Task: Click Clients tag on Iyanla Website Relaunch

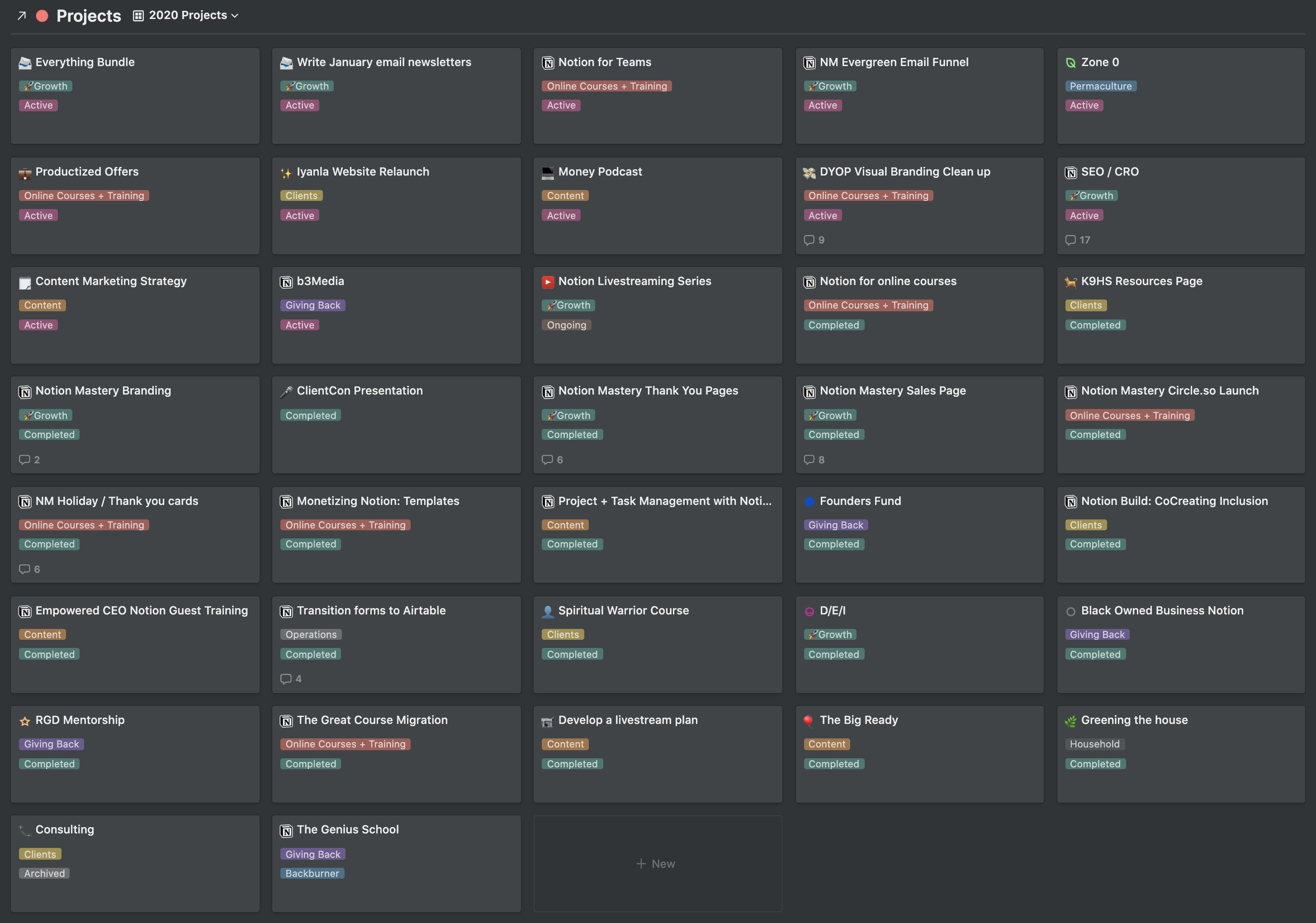Action: [x=301, y=195]
